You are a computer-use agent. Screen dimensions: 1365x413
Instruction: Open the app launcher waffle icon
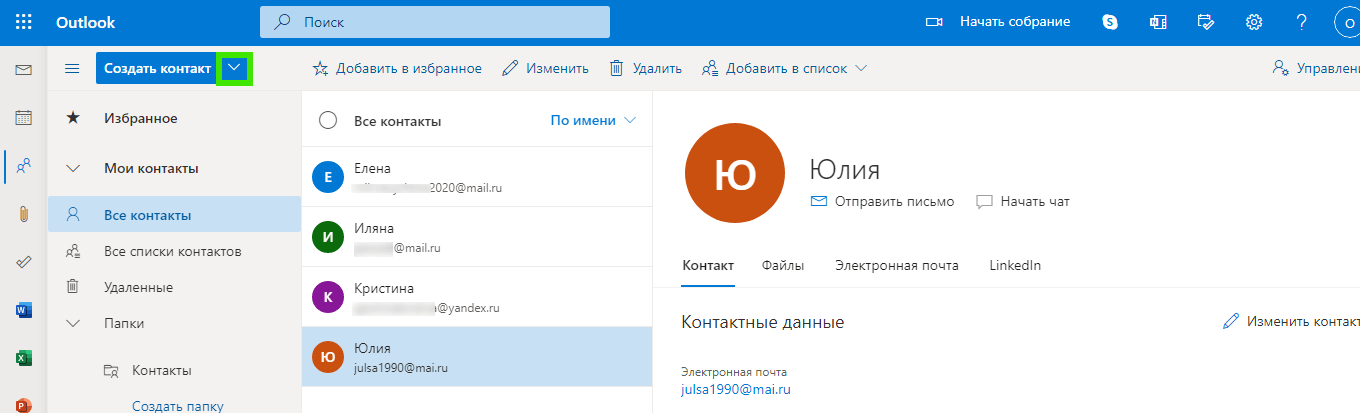pos(24,22)
